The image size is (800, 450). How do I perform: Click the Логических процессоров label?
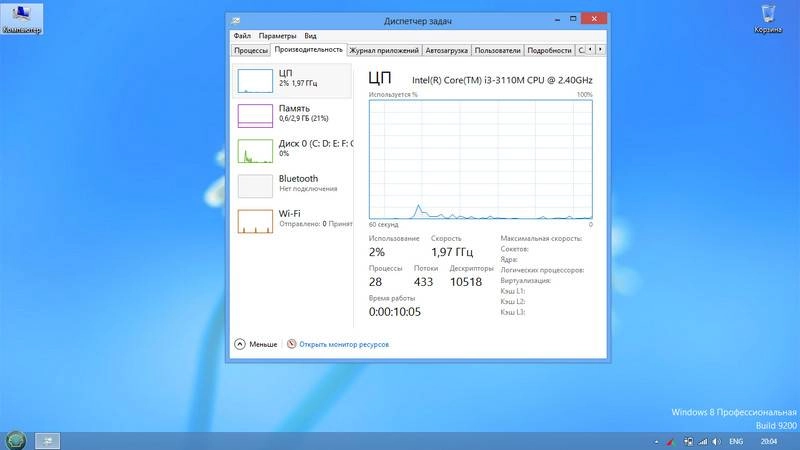point(542,270)
